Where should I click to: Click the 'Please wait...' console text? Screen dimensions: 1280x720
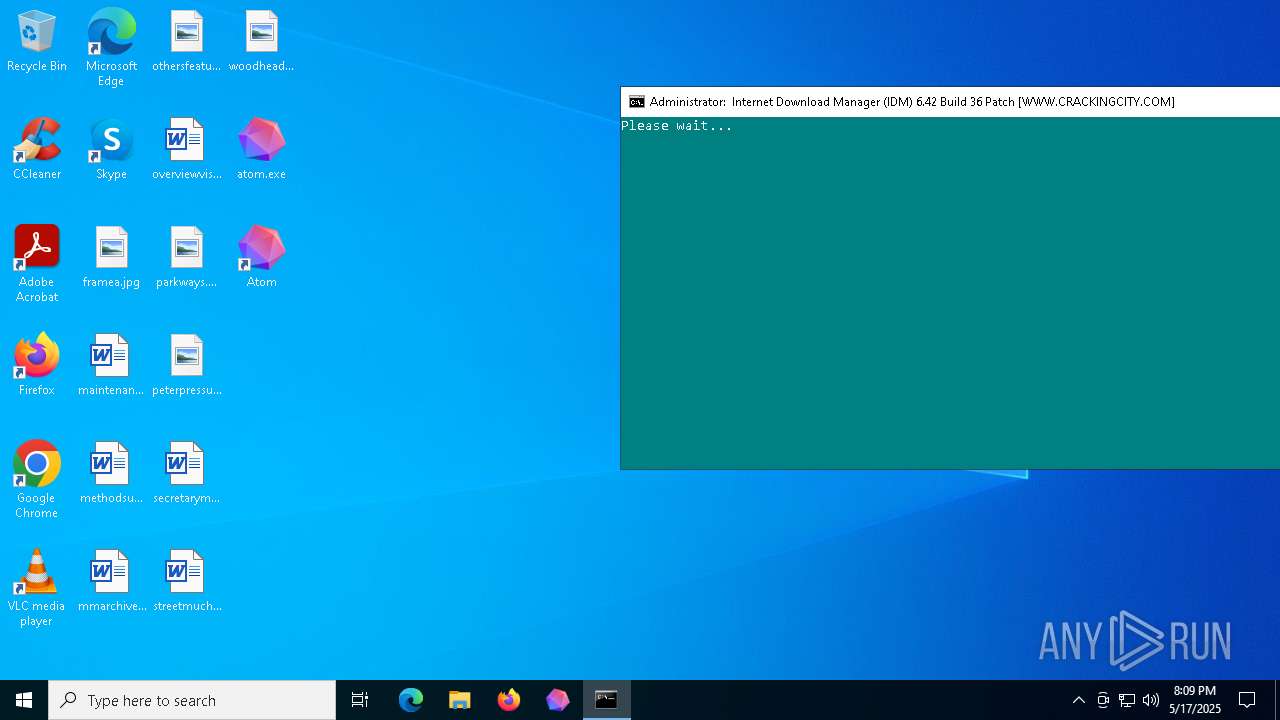(x=677, y=126)
